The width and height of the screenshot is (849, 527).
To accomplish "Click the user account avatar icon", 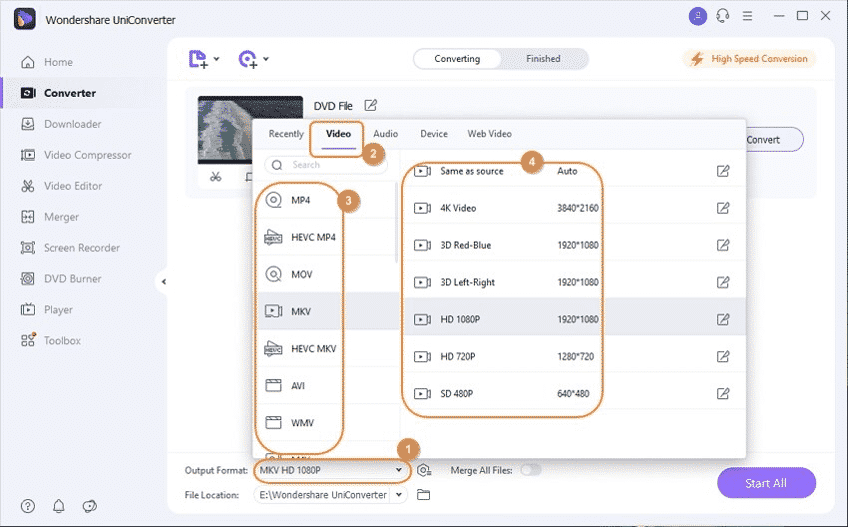I will 697,16.
